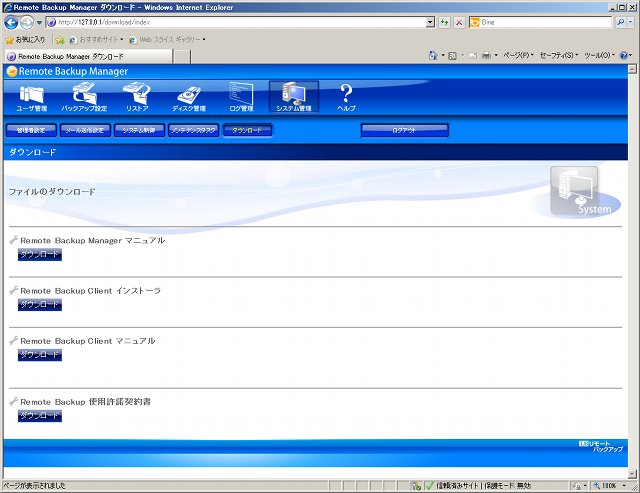
Task: Go back with the IE back arrow
Action: click(x=11, y=22)
